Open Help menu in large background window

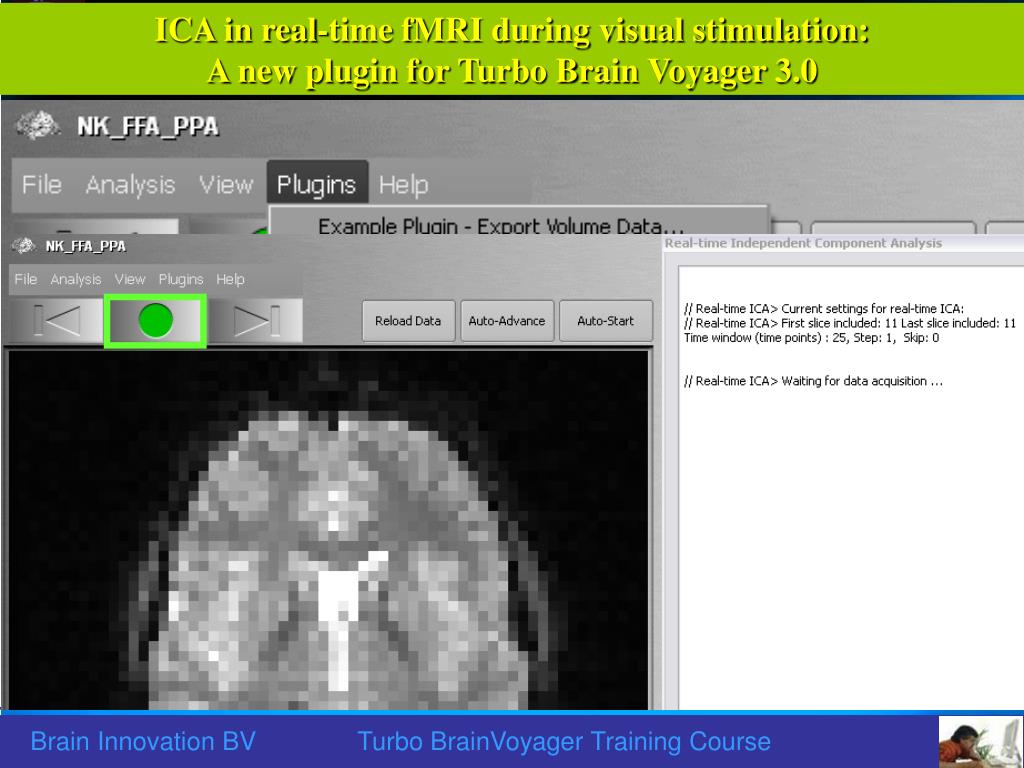[403, 185]
